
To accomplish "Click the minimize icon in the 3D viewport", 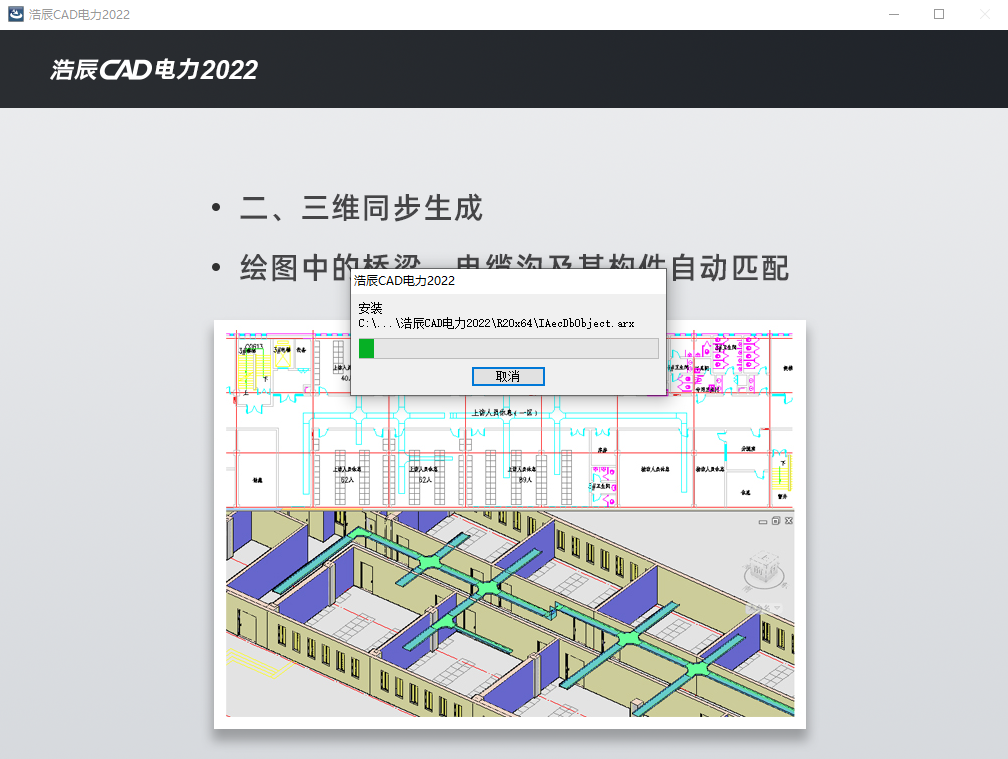I will pyautogui.click(x=763, y=521).
